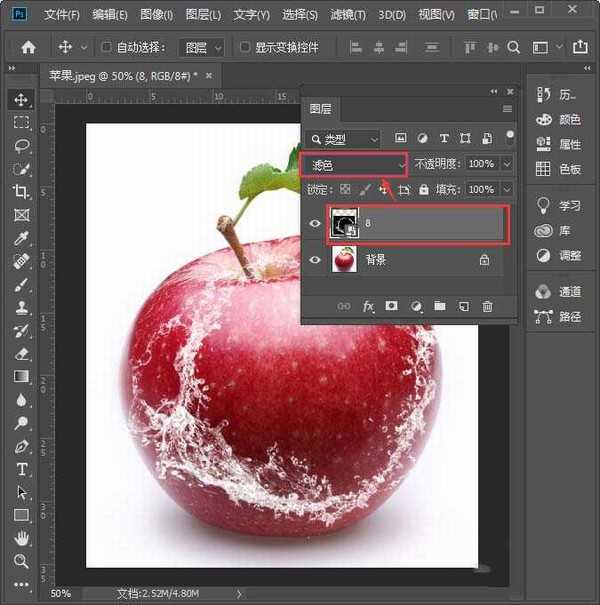The image size is (600, 605).
Task: Select the Horizontal Type tool
Action: (21, 469)
